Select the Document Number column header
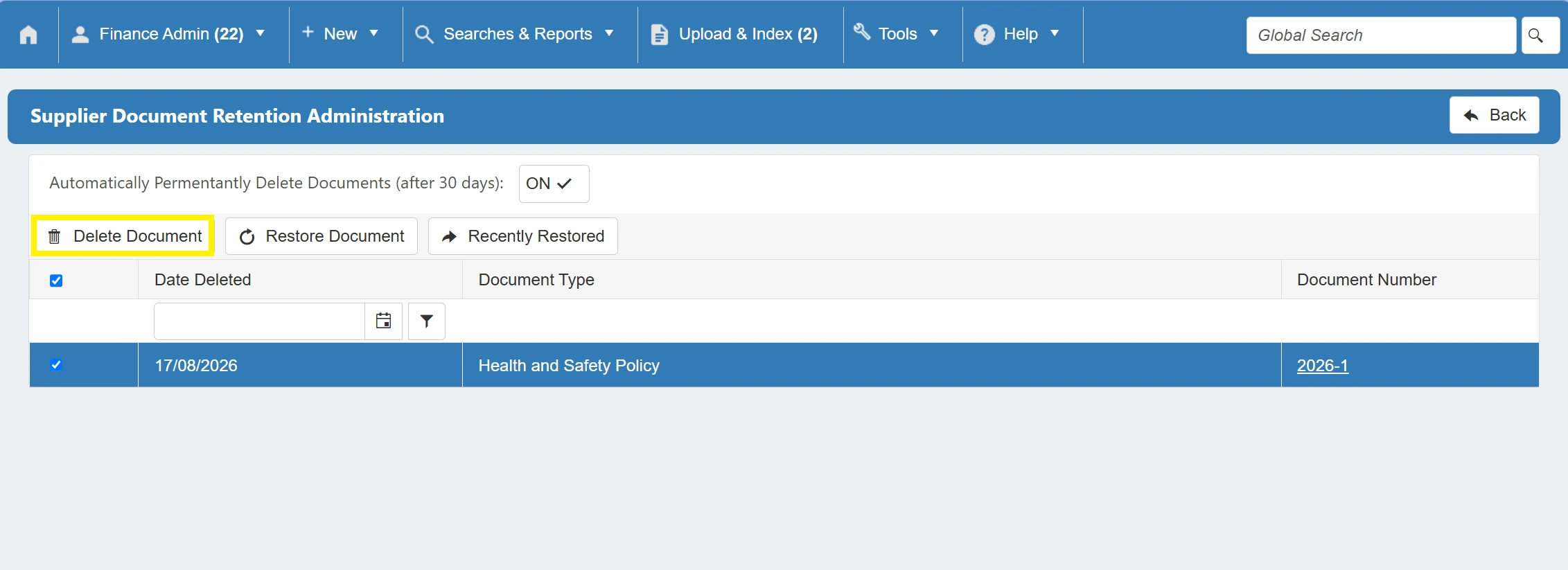1568x570 pixels. 1410,280
